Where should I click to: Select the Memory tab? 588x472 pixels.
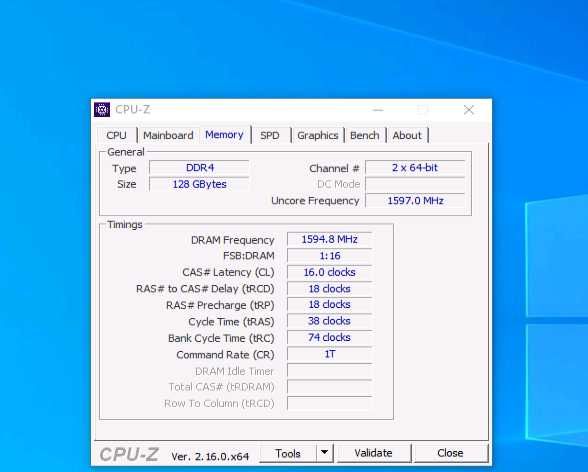tap(224, 135)
